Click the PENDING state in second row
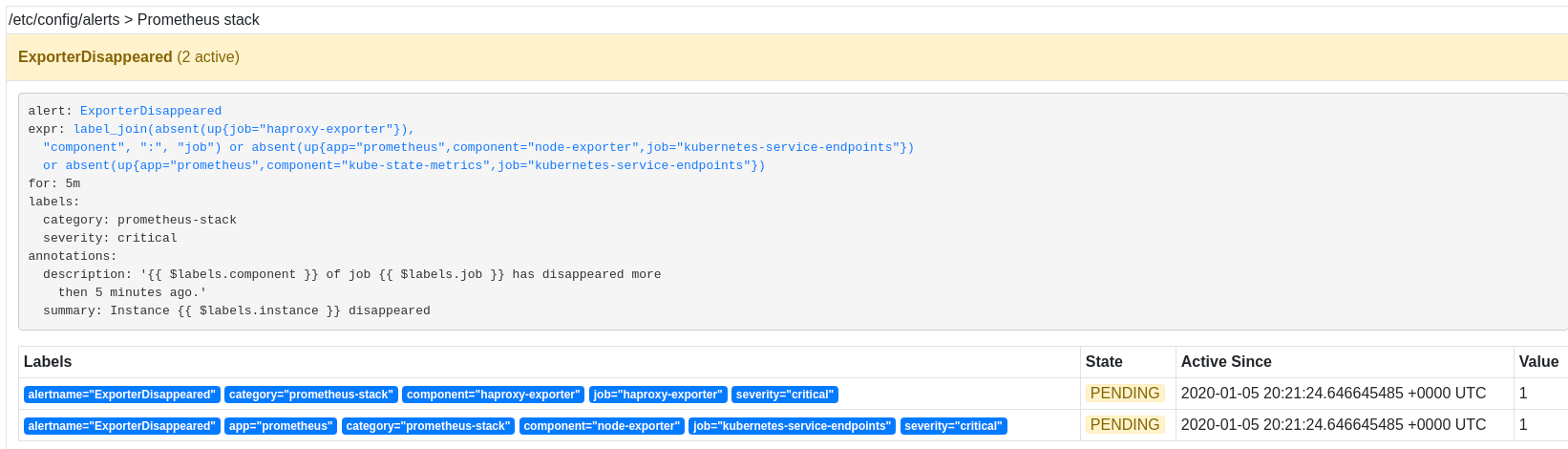This screenshot has height=449, width=1568. [x=1125, y=425]
